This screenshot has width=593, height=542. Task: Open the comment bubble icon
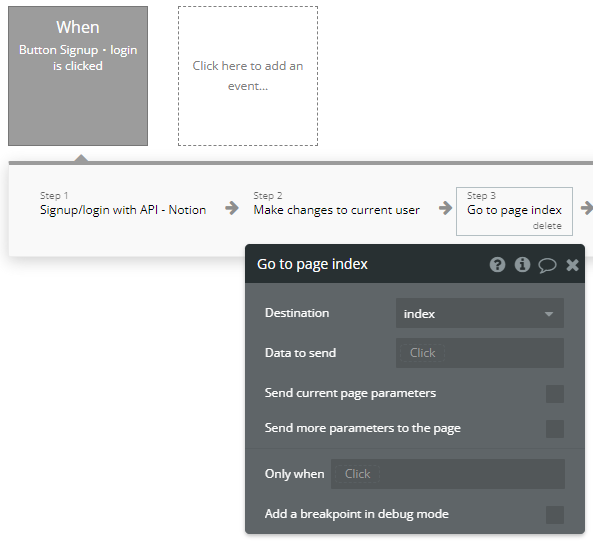[x=547, y=265]
